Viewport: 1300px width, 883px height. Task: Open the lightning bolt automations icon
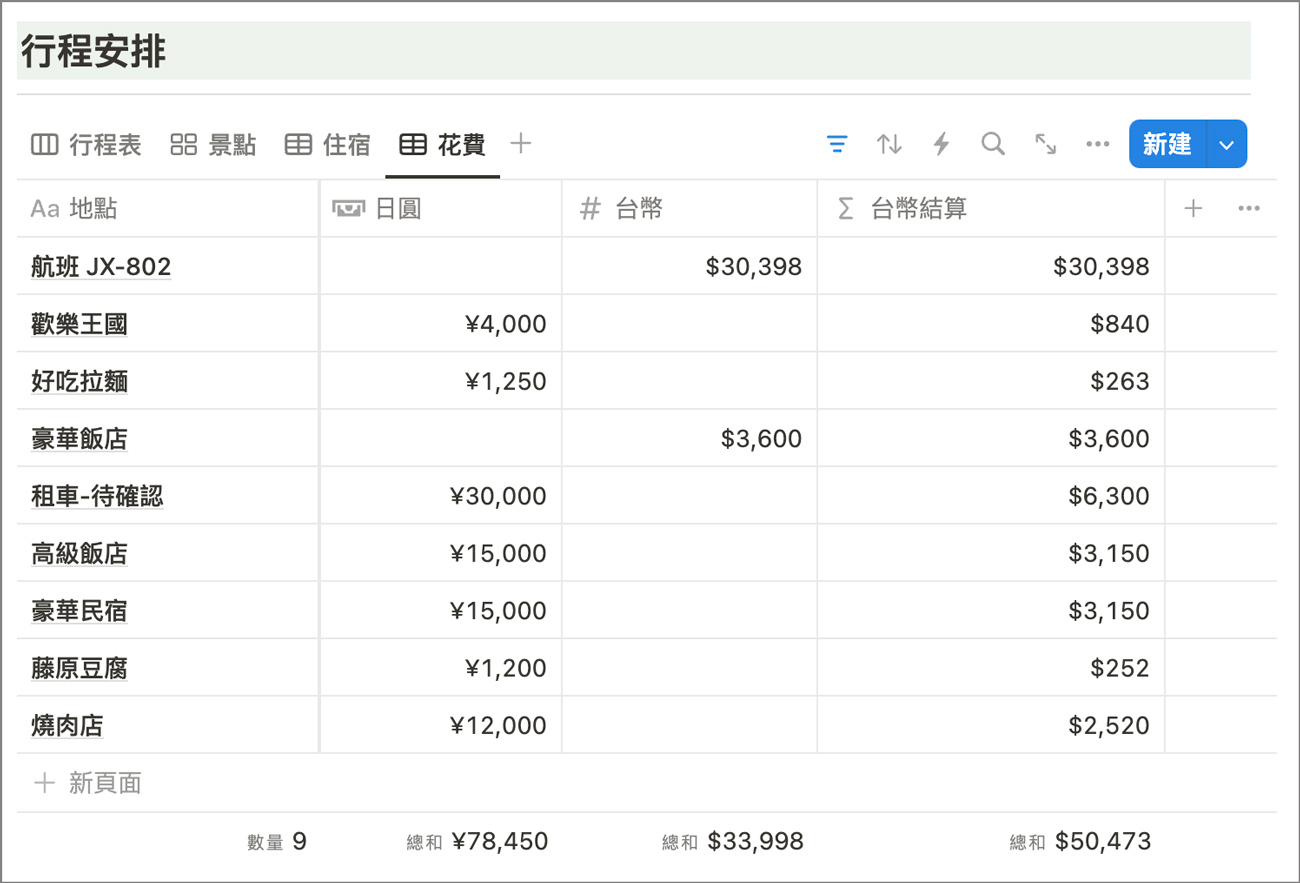pos(941,144)
